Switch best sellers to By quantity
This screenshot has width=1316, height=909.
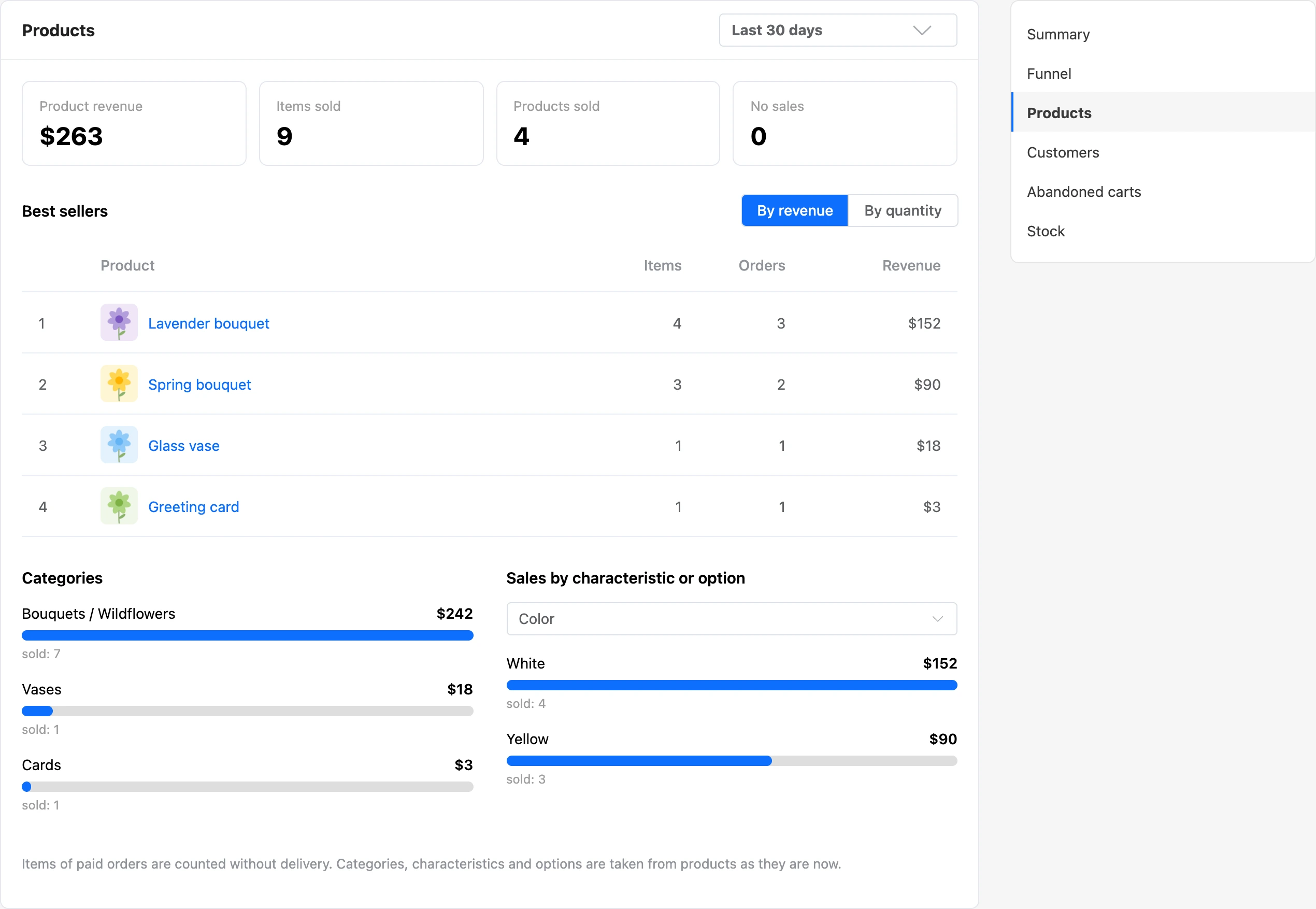click(903, 211)
